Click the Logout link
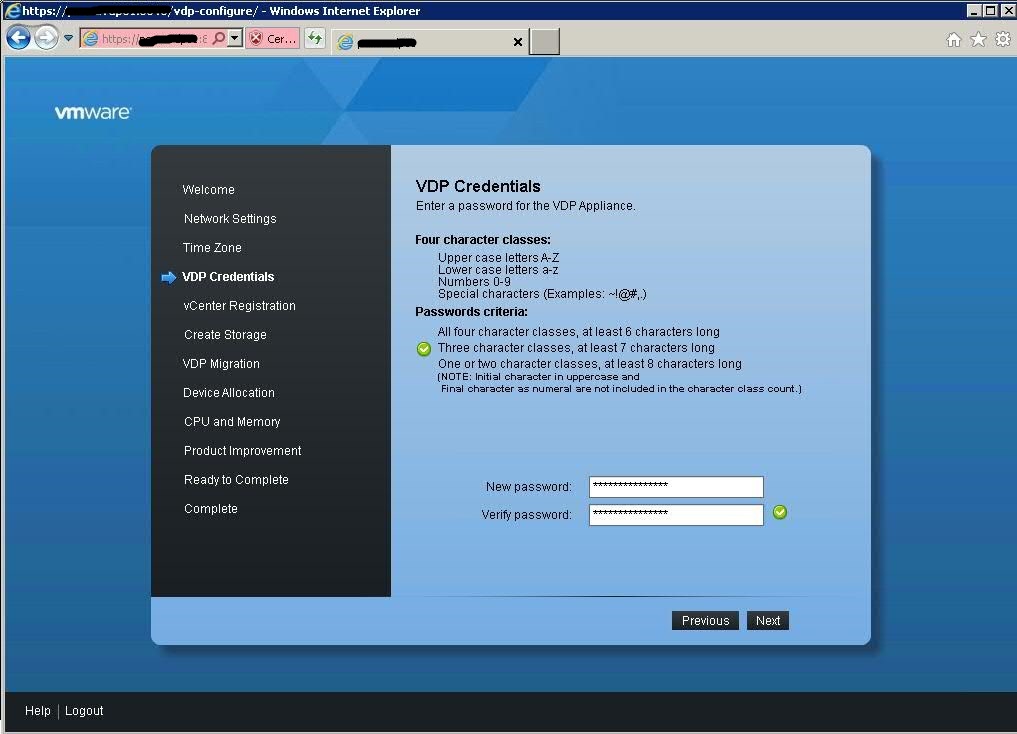This screenshot has width=1017, height=734. [84, 711]
